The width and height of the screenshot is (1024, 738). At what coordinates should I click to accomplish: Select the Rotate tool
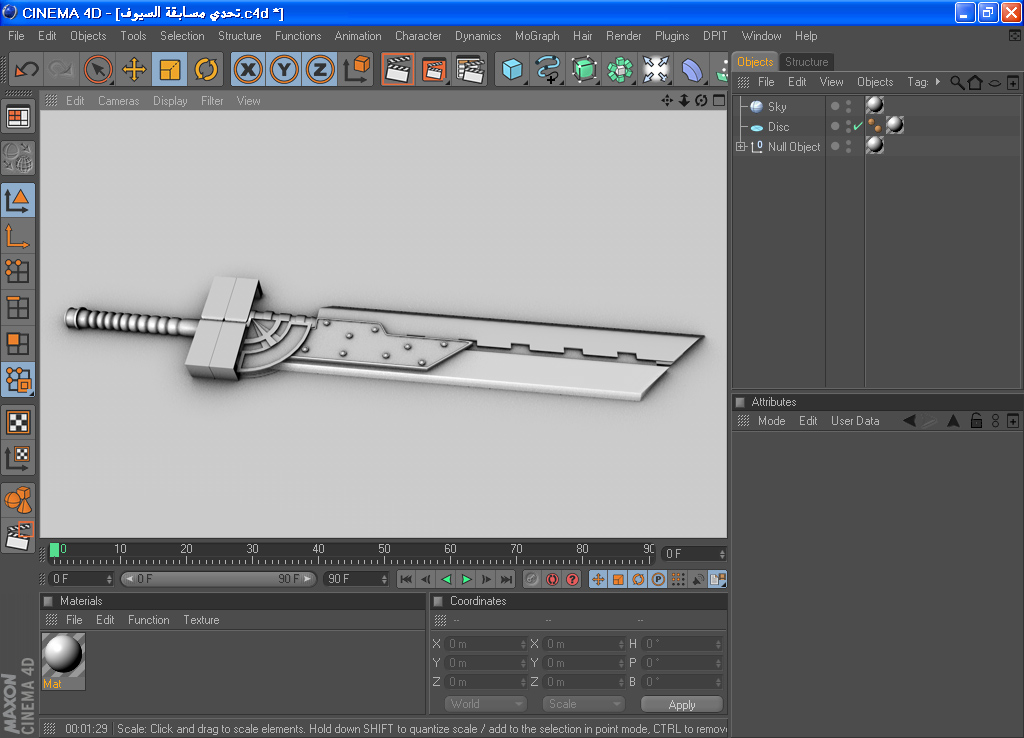coord(206,69)
